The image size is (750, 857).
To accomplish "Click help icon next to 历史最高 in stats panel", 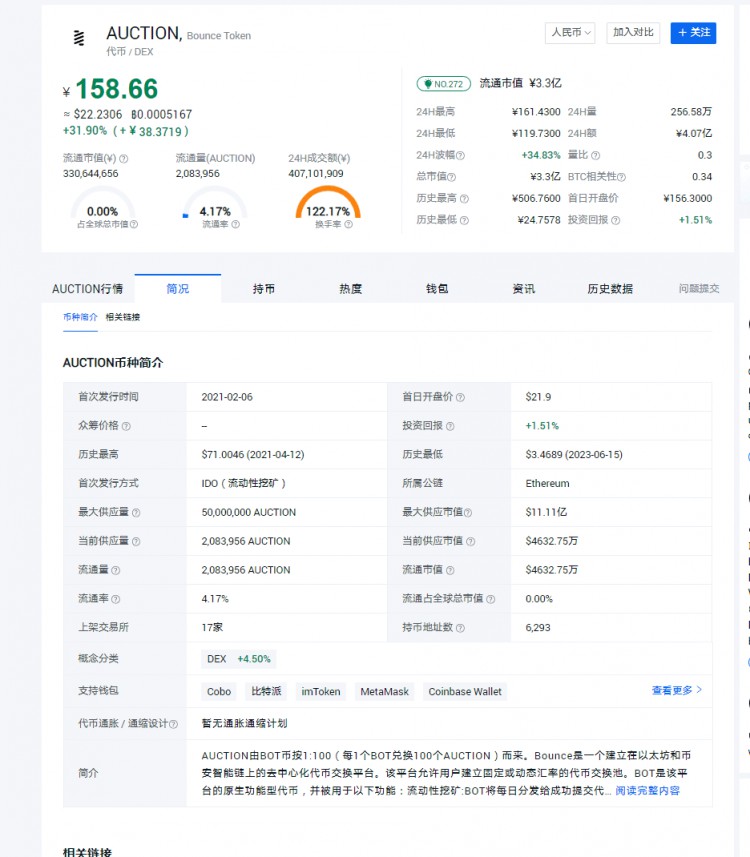I will pos(464,198).
